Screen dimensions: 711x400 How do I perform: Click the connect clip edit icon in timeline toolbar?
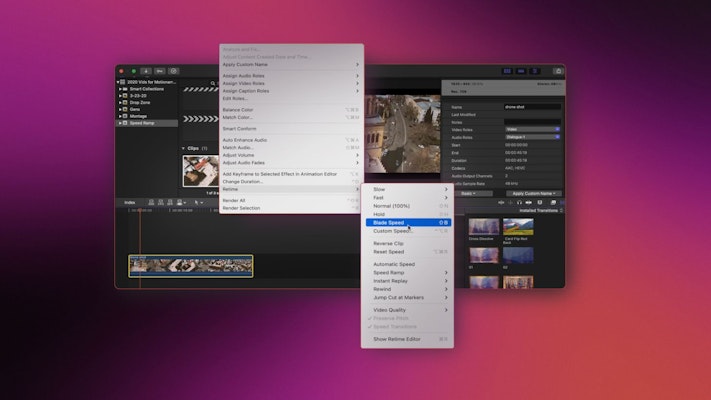click(149, 202)
